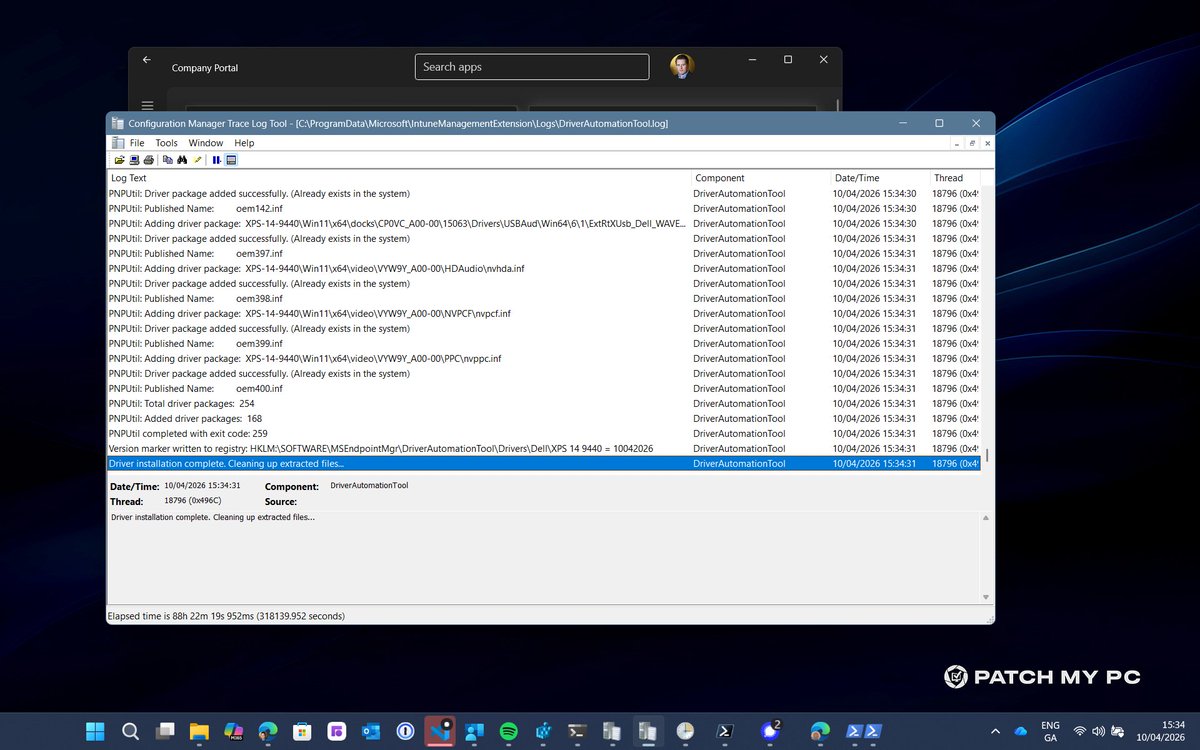Copy the selected log entry
The image size is (1200, 750).
pos(169,159)
